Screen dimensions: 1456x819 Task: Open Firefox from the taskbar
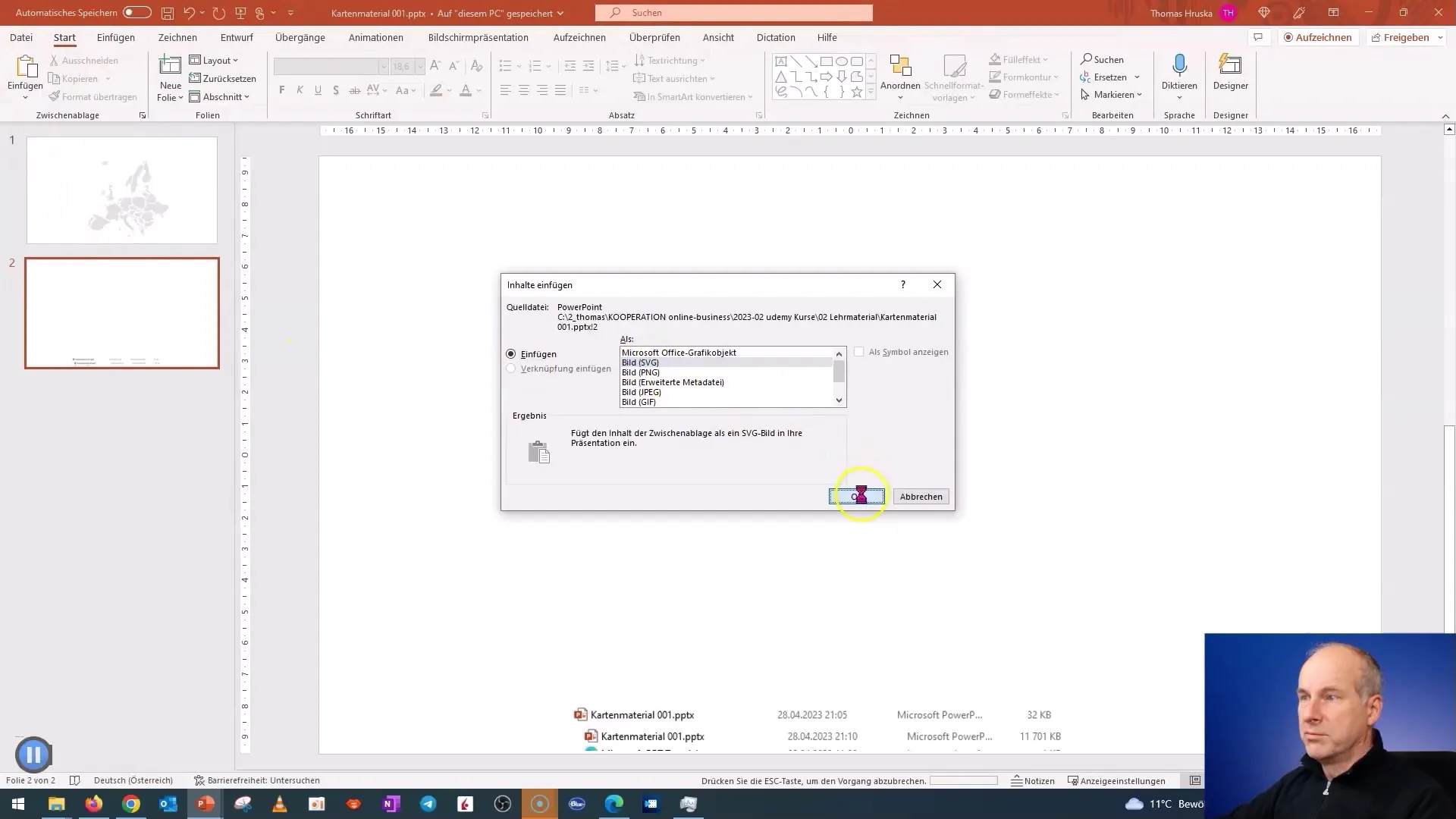click(x=94, y=804)
